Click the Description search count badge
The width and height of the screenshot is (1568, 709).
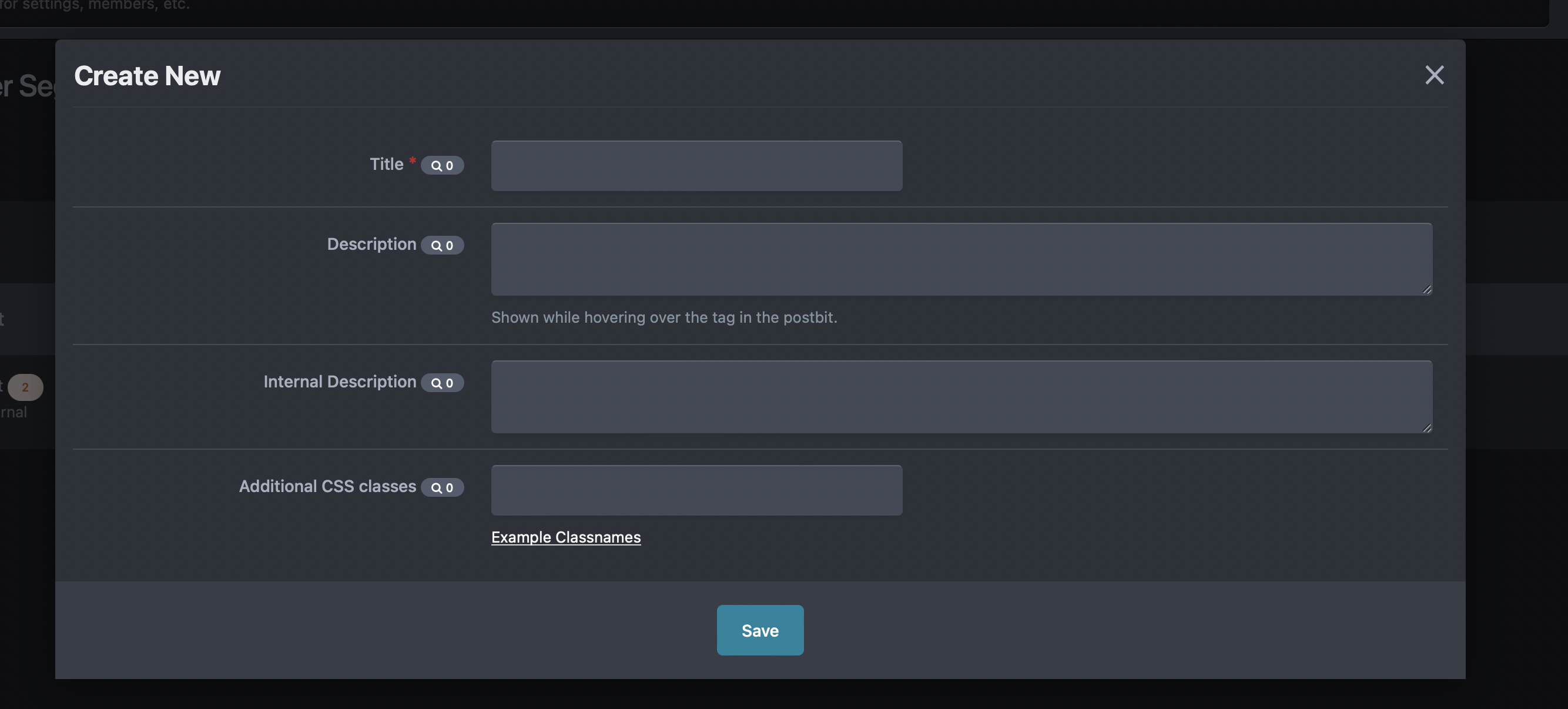(x=442, y=246)
